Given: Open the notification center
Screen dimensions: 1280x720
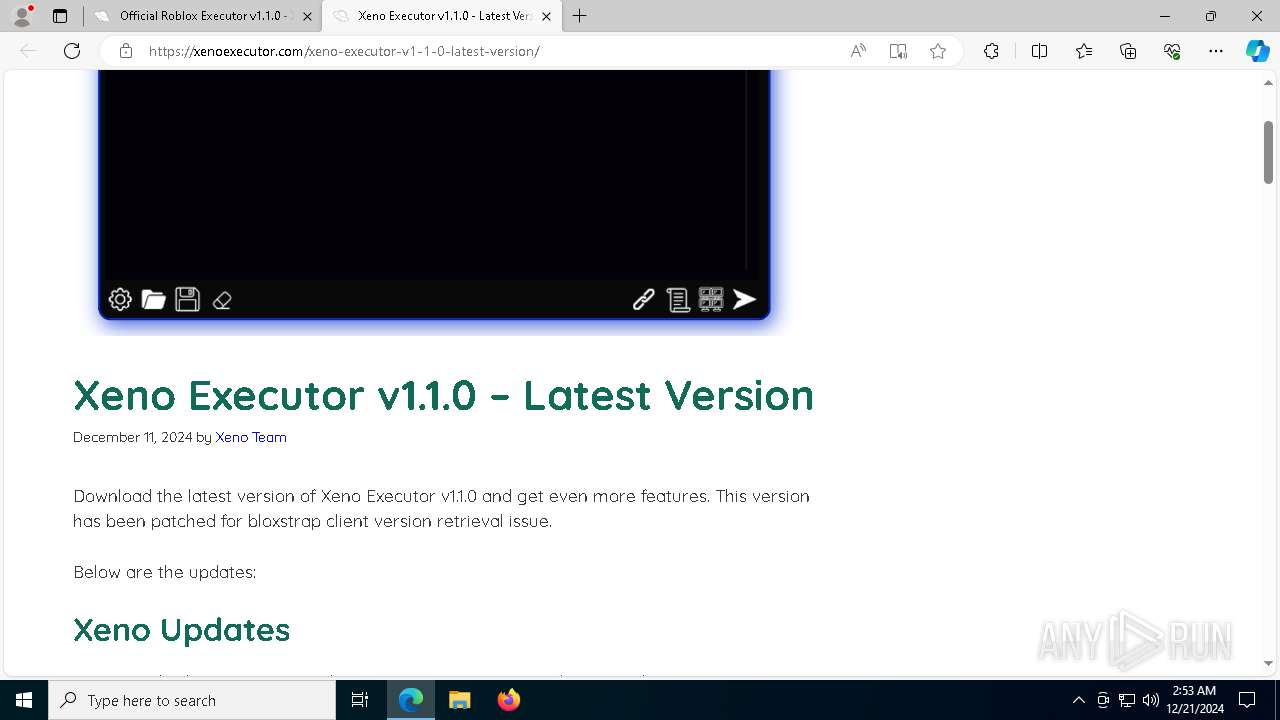Looking at the screenshot, I should [x=1247, y=700].
